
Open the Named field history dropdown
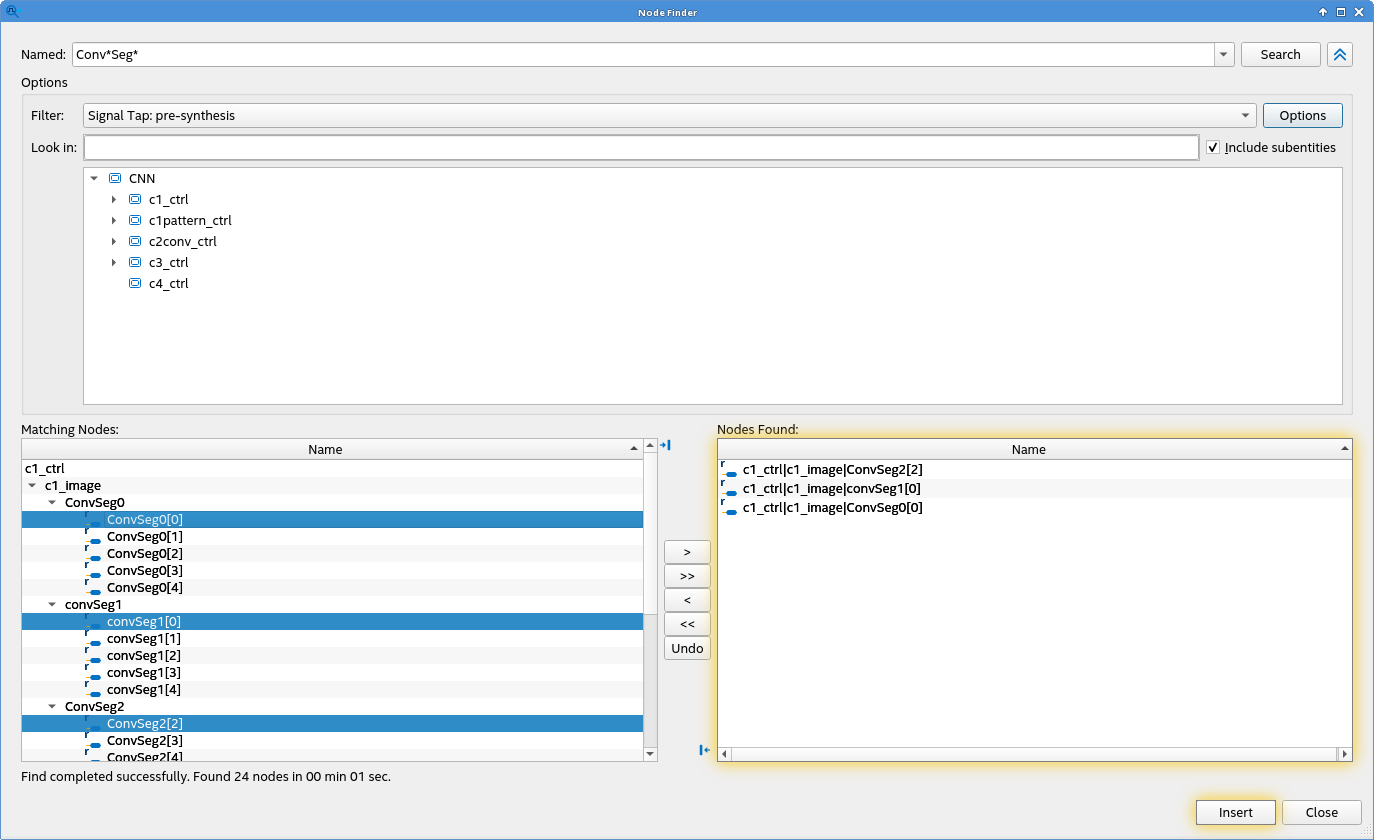pyautogui.click(x=1224, y=55)
